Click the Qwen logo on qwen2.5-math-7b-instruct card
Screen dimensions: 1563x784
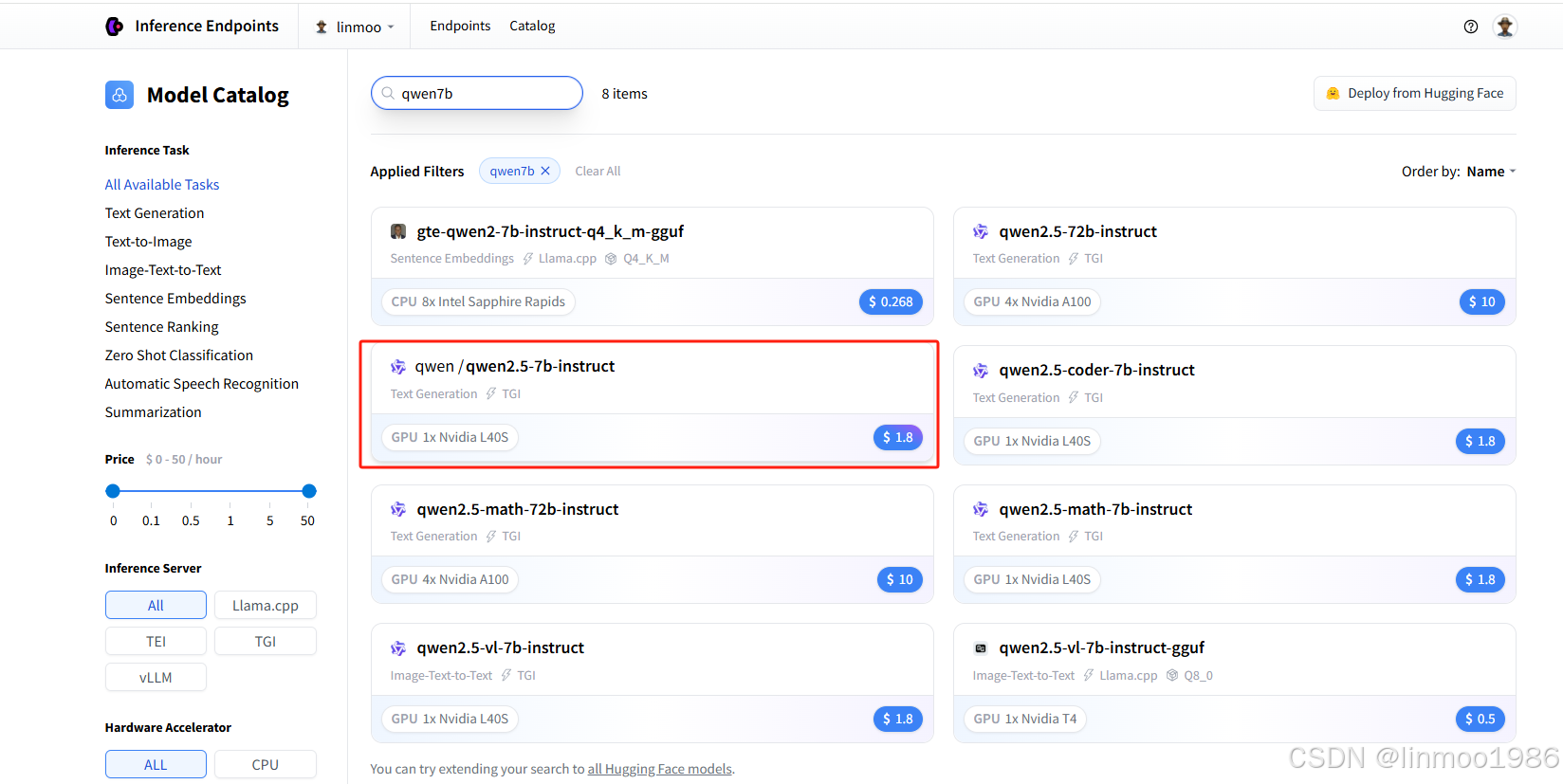(981, 509)
